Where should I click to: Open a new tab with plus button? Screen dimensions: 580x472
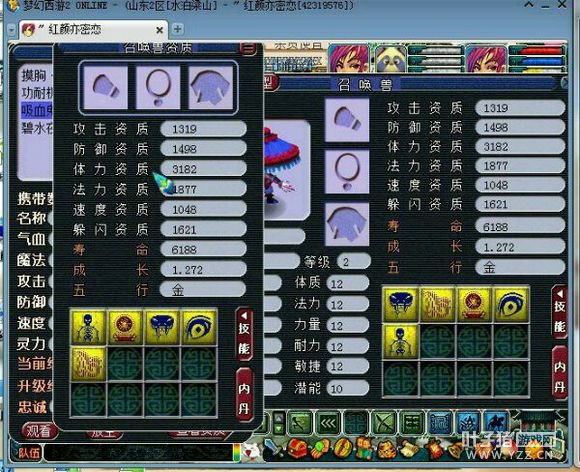click(178, 29)
